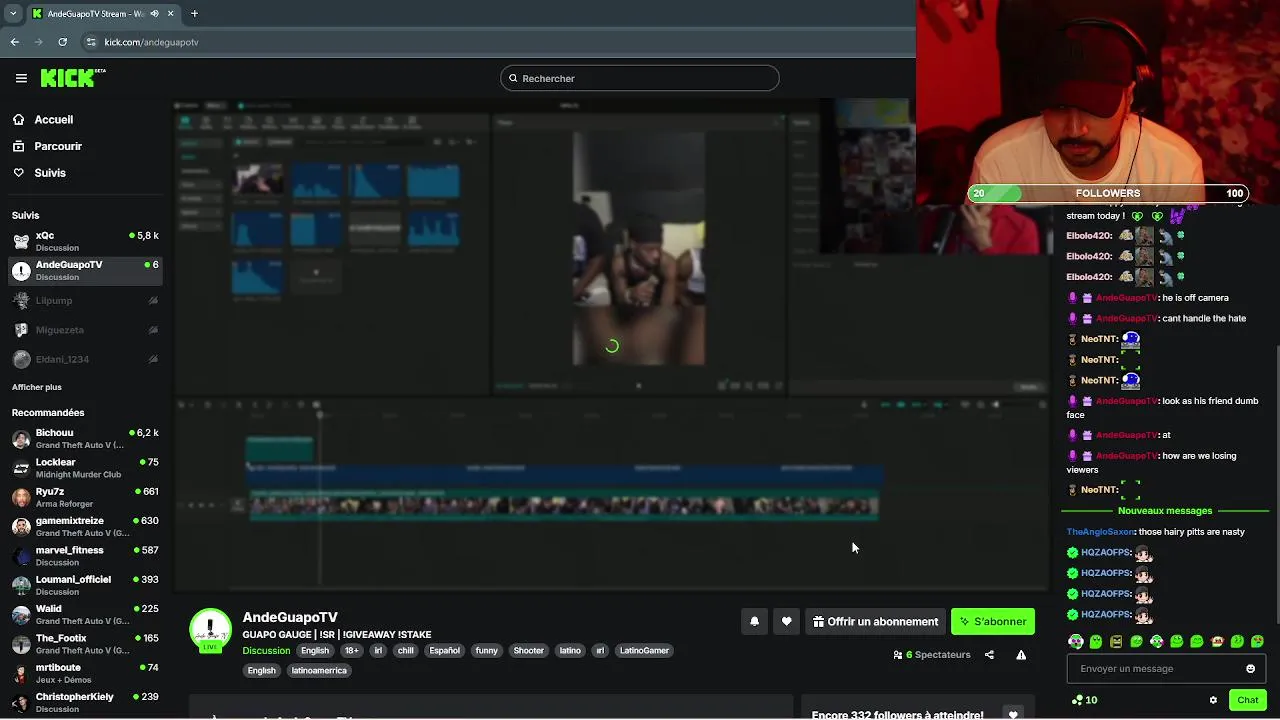Image resolution: width=1280 pixels, height=720 pixels.
Task: Click the AndeGuapoTV LIVE avatar below player
Action: click(210, 630)
